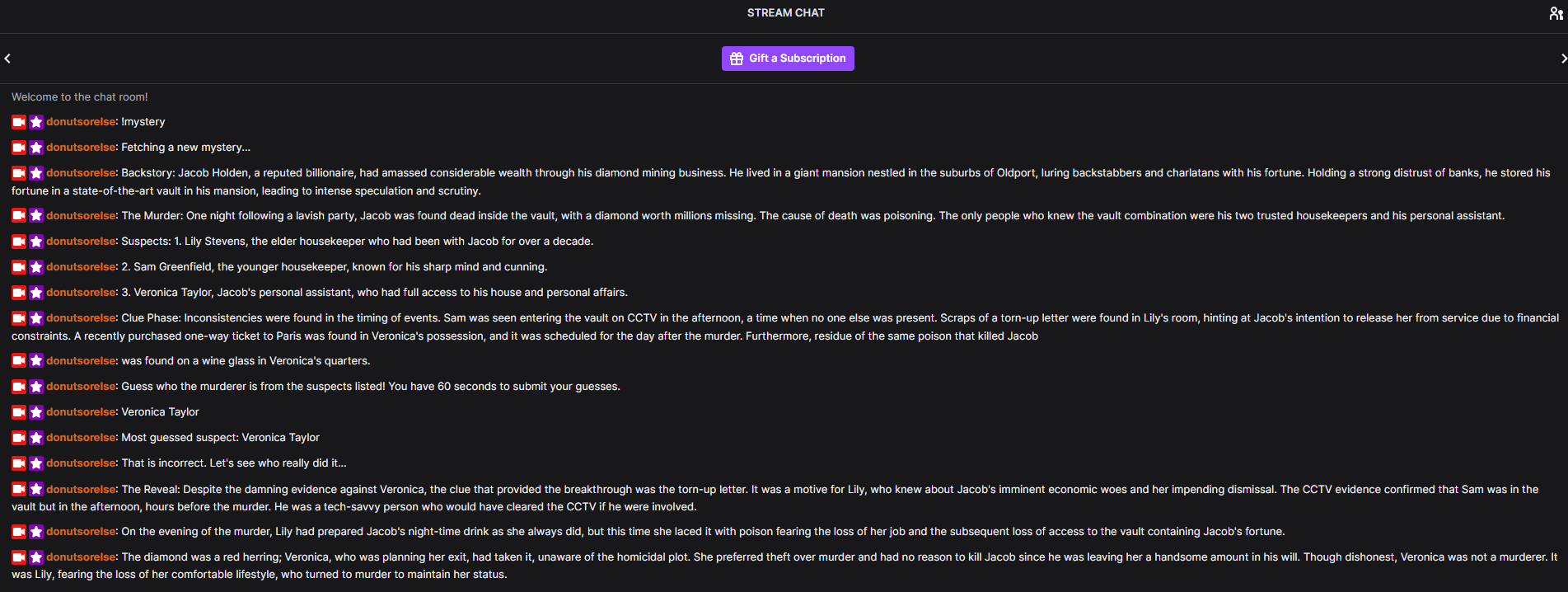Click the camera badge next to The Reveal message
This screenshot has height=592, width=1568.
click(x=18, y=489)
